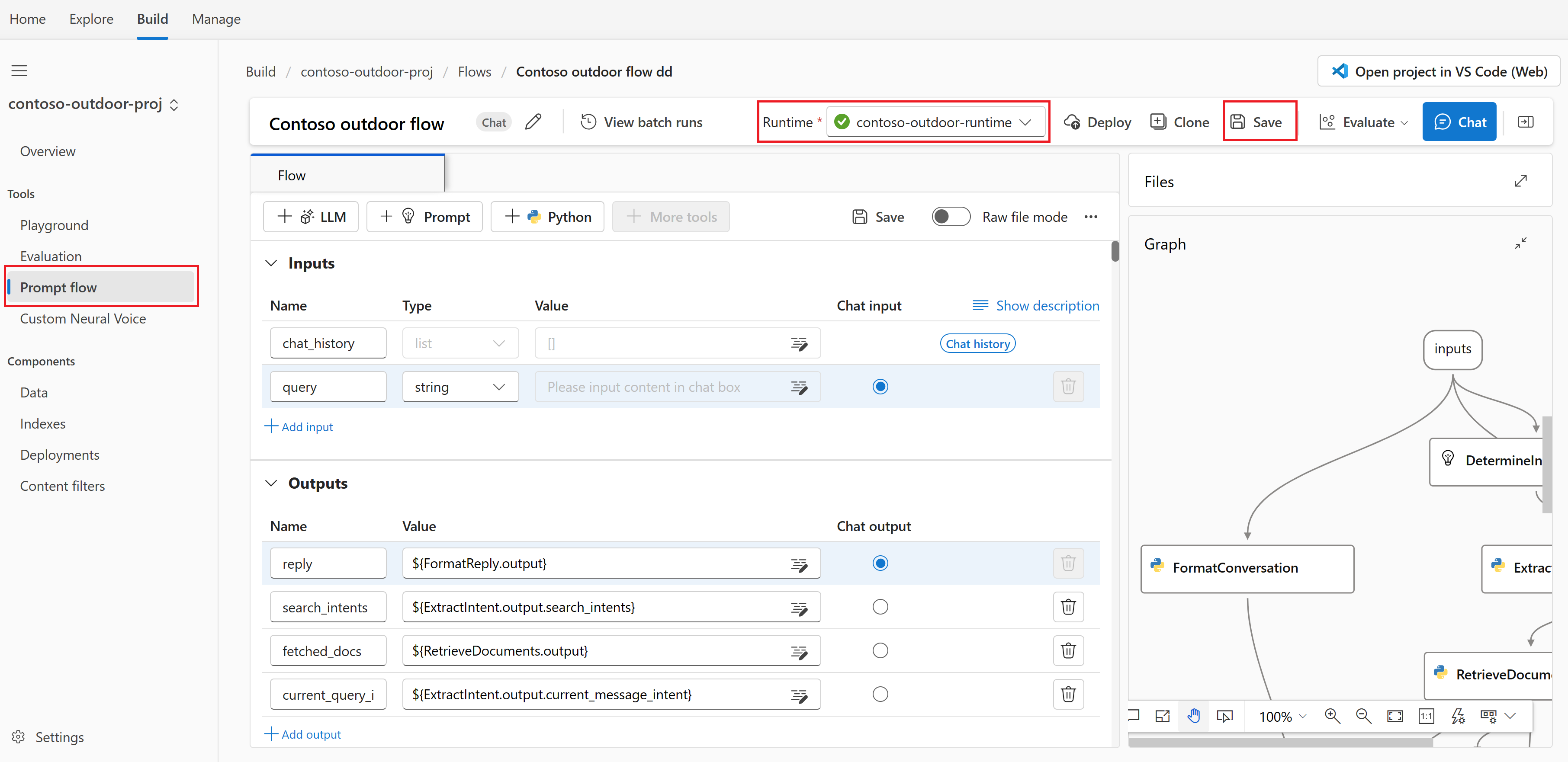Expand the Files panel
Viewport: 1568px width, 762px height.
1520,181
